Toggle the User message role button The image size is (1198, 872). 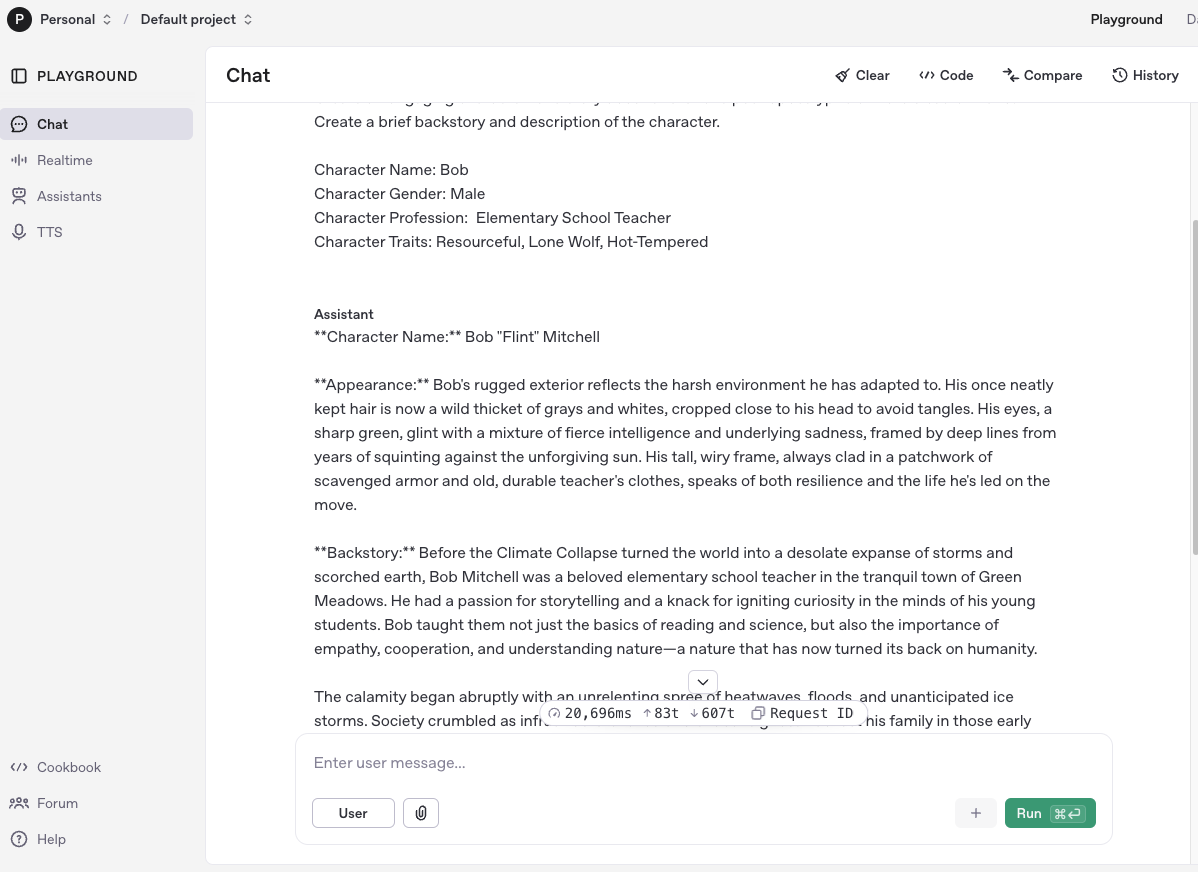click(353, 813)
